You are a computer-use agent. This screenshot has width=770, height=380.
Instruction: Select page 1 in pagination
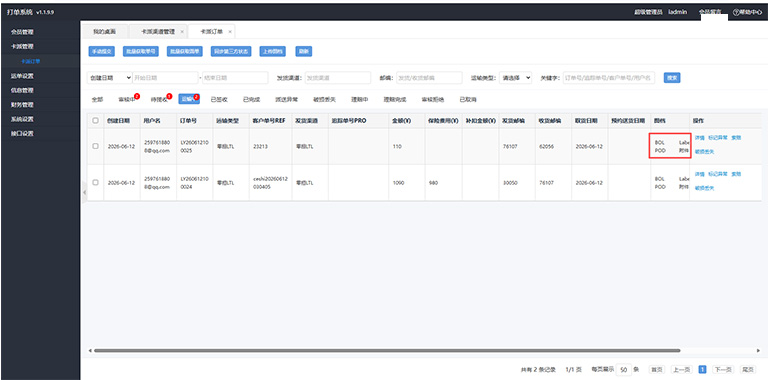[x=702, y=369]
